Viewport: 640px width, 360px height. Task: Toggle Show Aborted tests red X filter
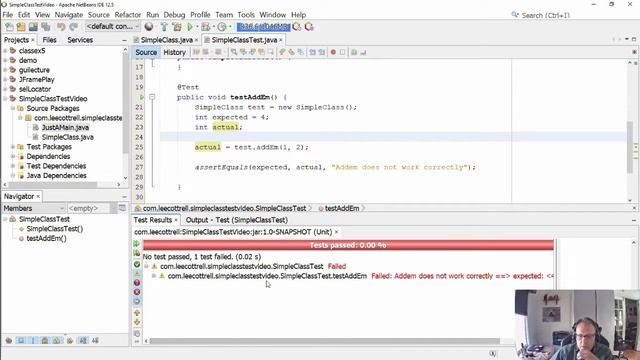pos(137,292)
